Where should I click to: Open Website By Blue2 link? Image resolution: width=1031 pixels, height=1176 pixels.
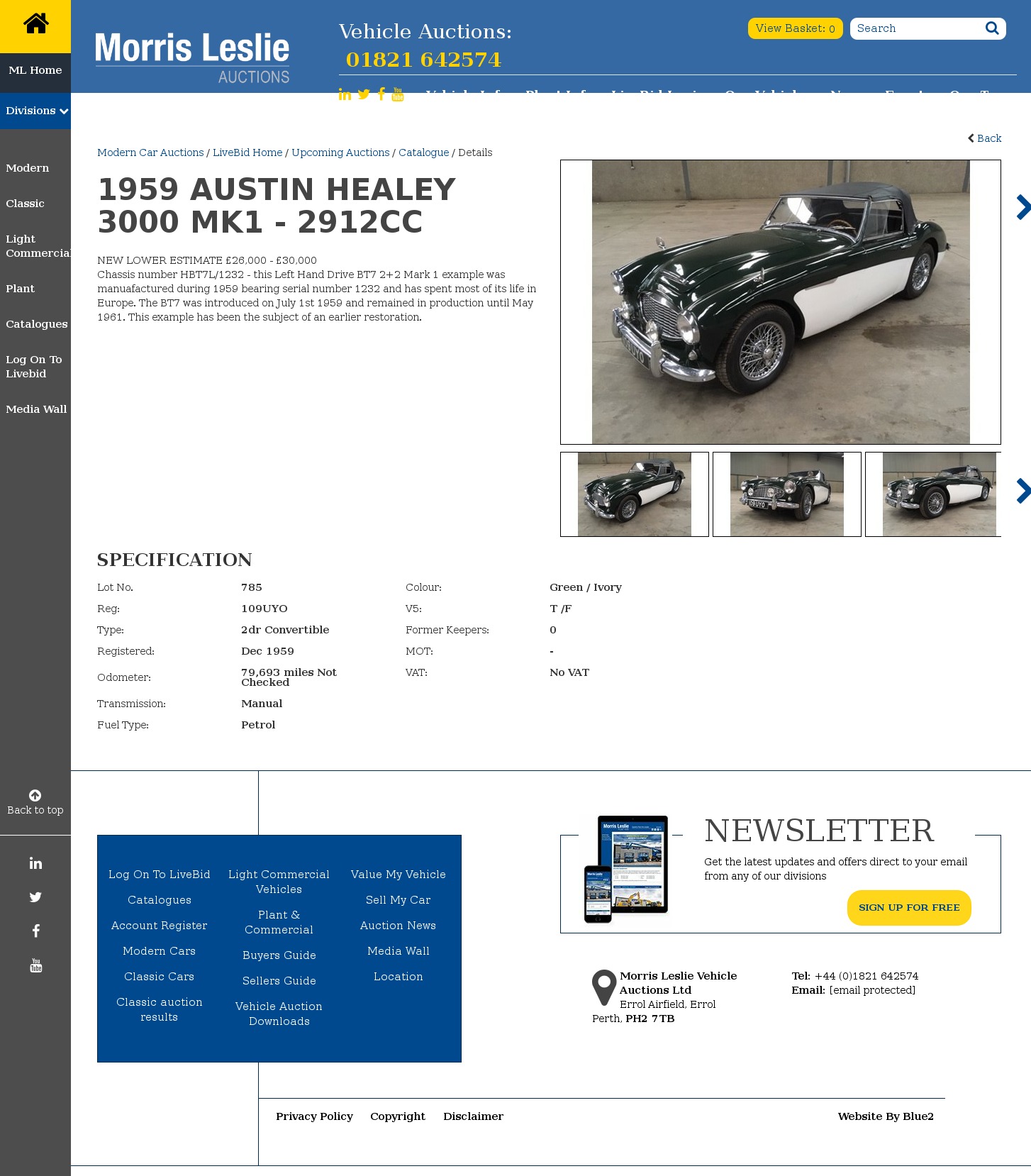pos(886,1116)
